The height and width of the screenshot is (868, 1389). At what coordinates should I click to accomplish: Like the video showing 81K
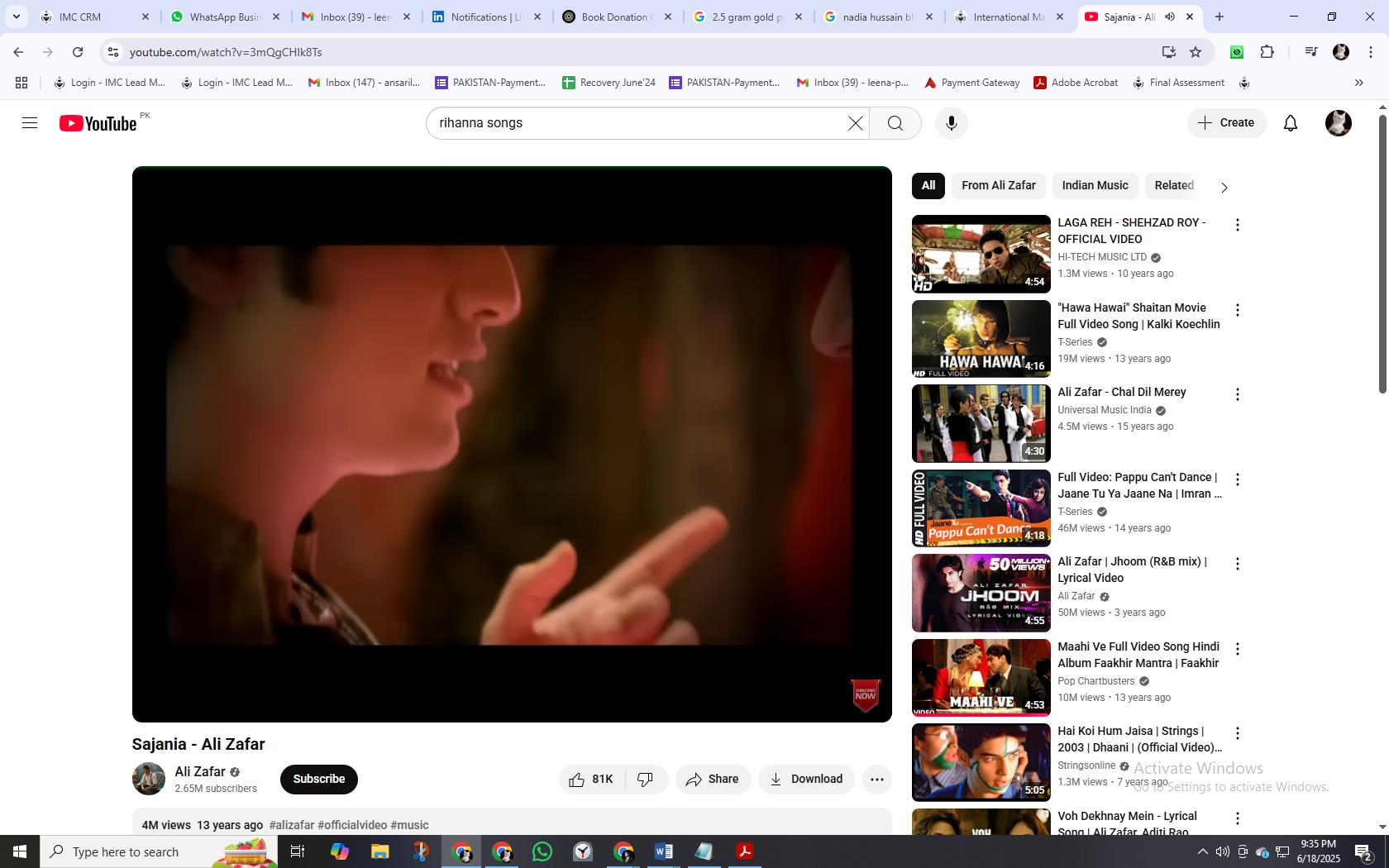point(591,780)
